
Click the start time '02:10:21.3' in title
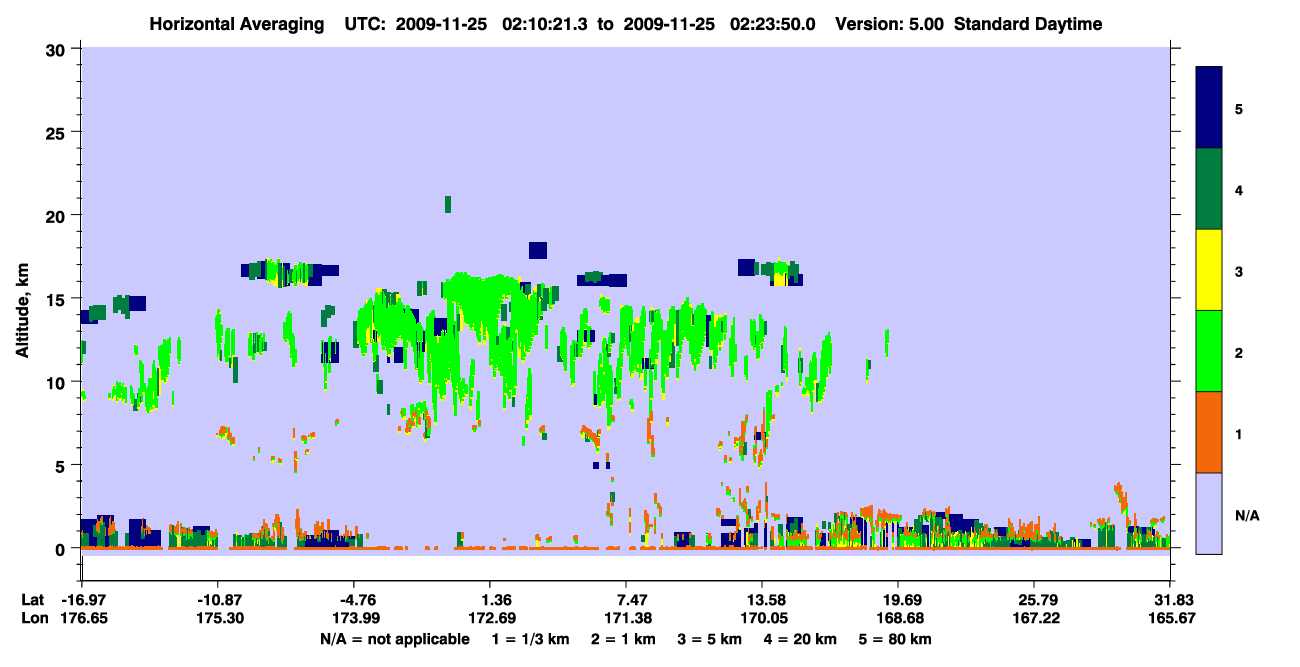pyautogui.click(x=544, y=24)
